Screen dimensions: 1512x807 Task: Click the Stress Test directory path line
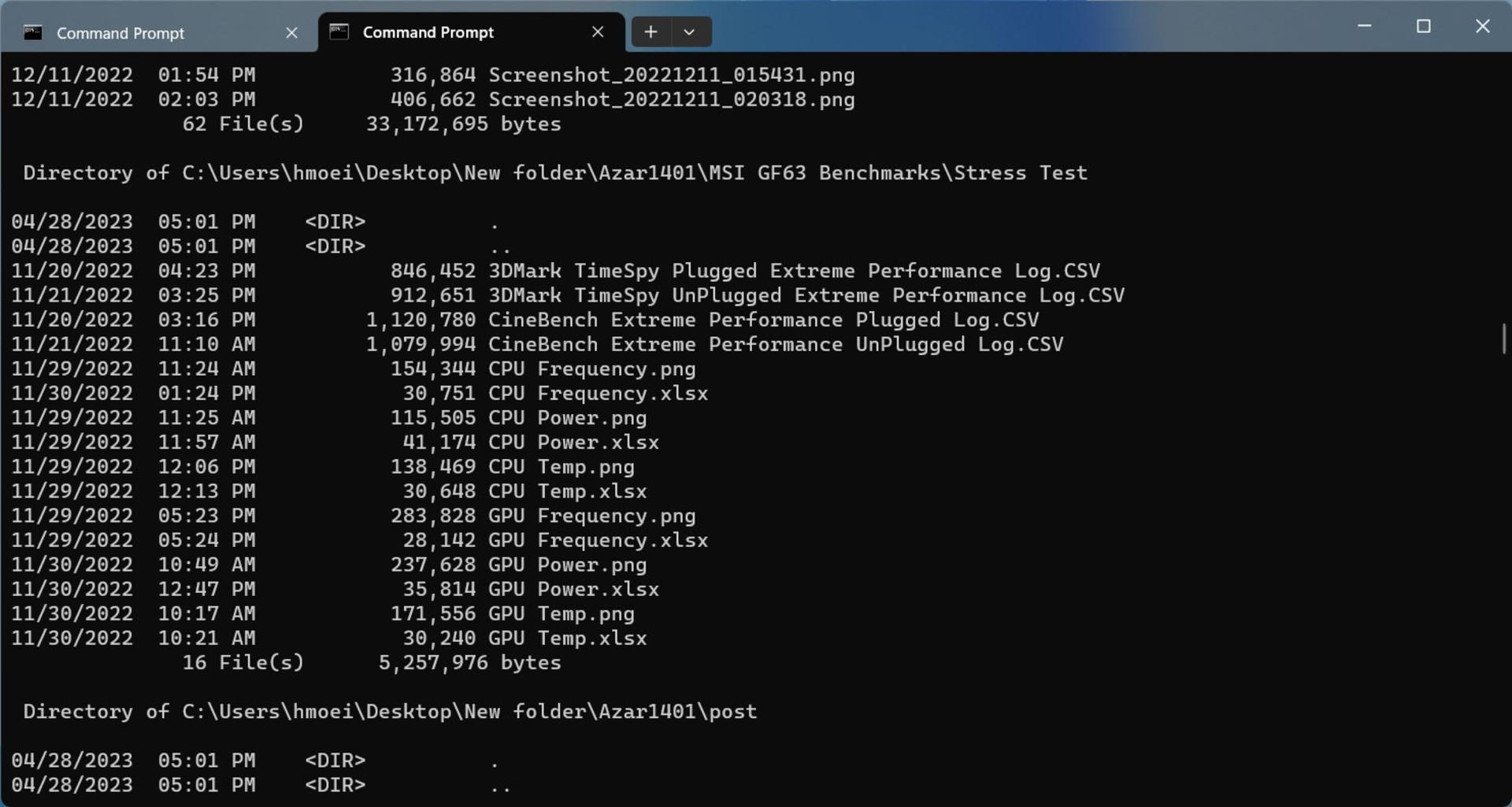pos(555,173)
